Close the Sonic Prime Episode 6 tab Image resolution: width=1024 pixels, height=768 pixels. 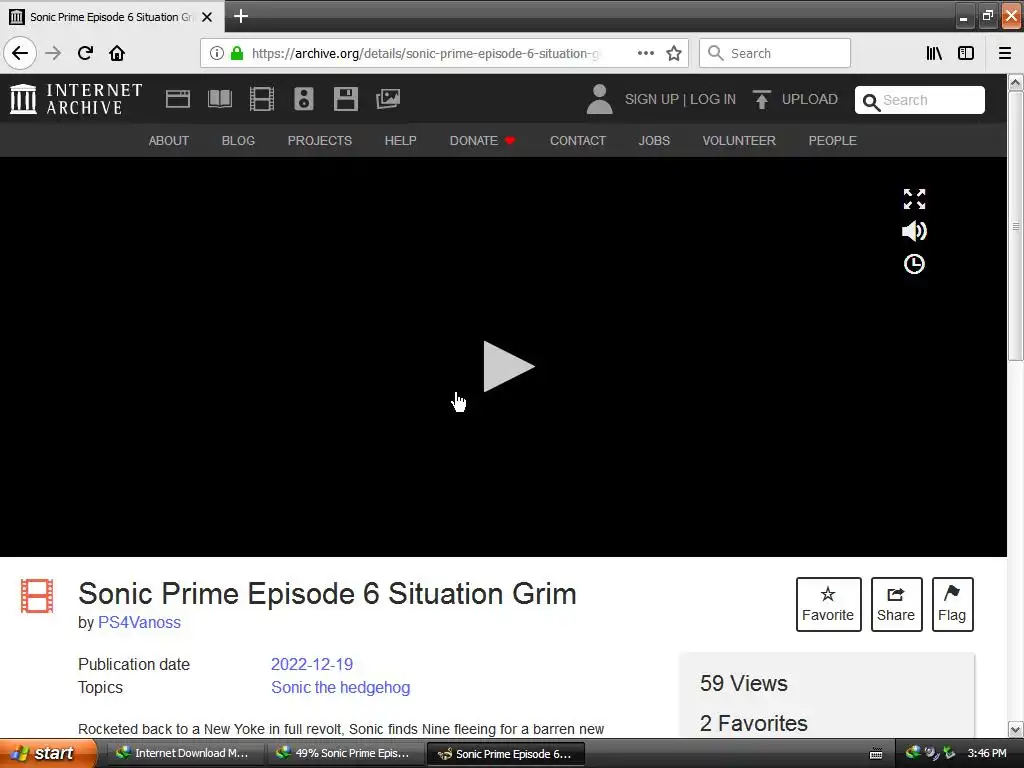[207, 17]
